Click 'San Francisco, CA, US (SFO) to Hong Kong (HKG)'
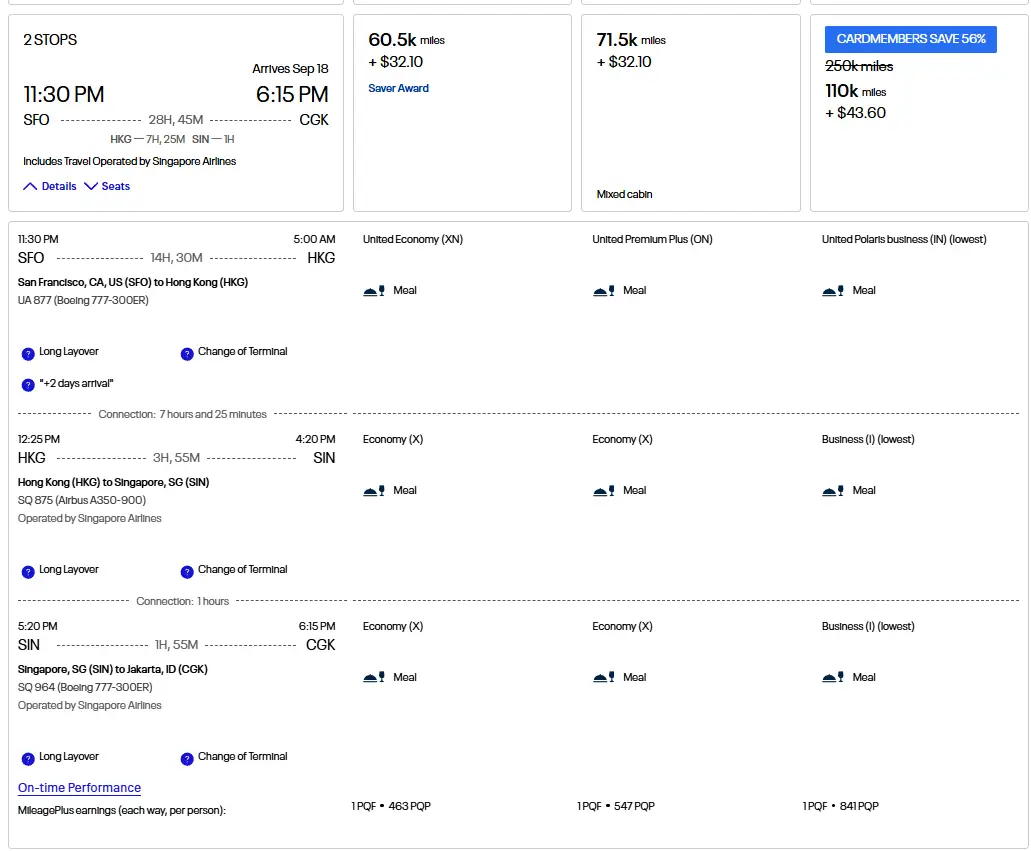Viewport: 1031px width, 851px height. (x=133, y=282)
